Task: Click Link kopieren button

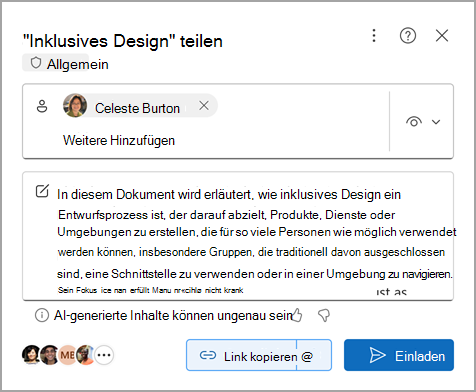Action: pos(241,355)
